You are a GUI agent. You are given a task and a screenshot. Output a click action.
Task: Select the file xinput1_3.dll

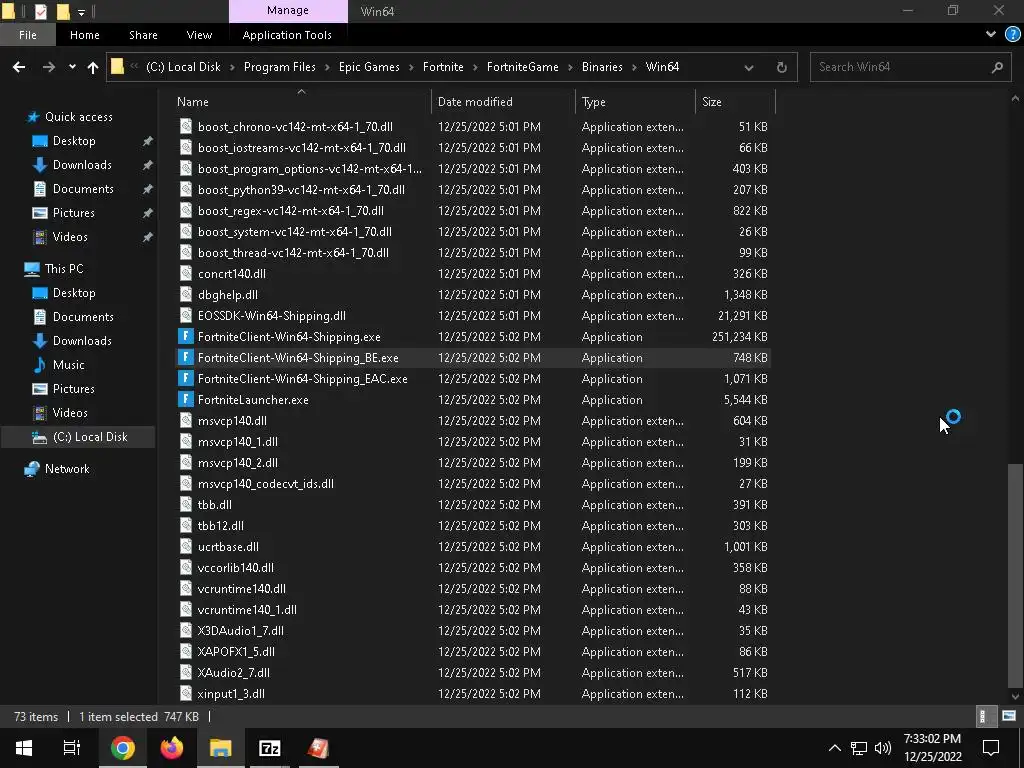231,694
